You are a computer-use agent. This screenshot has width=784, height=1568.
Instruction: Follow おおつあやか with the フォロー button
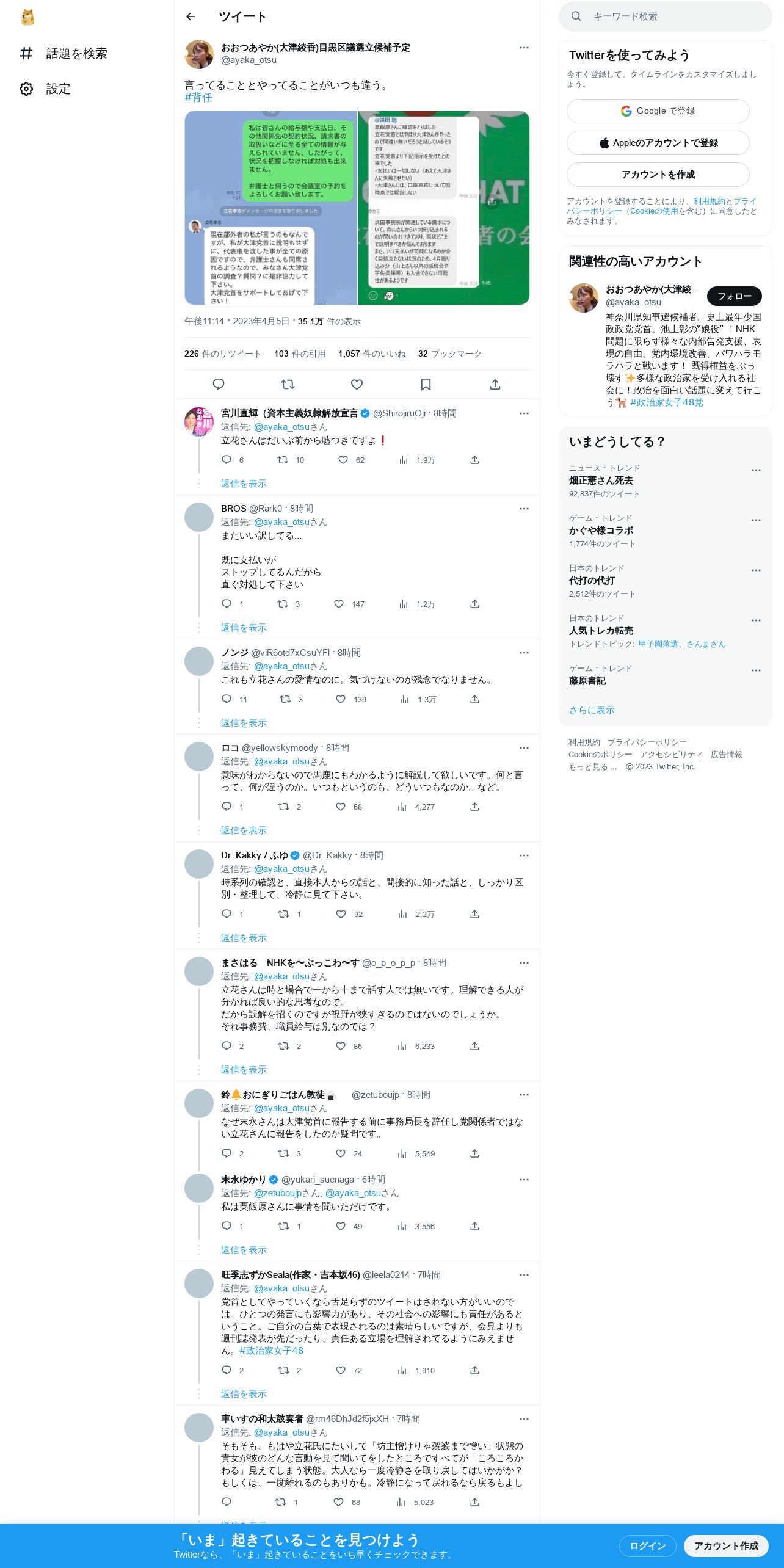(x=735, y=296)
